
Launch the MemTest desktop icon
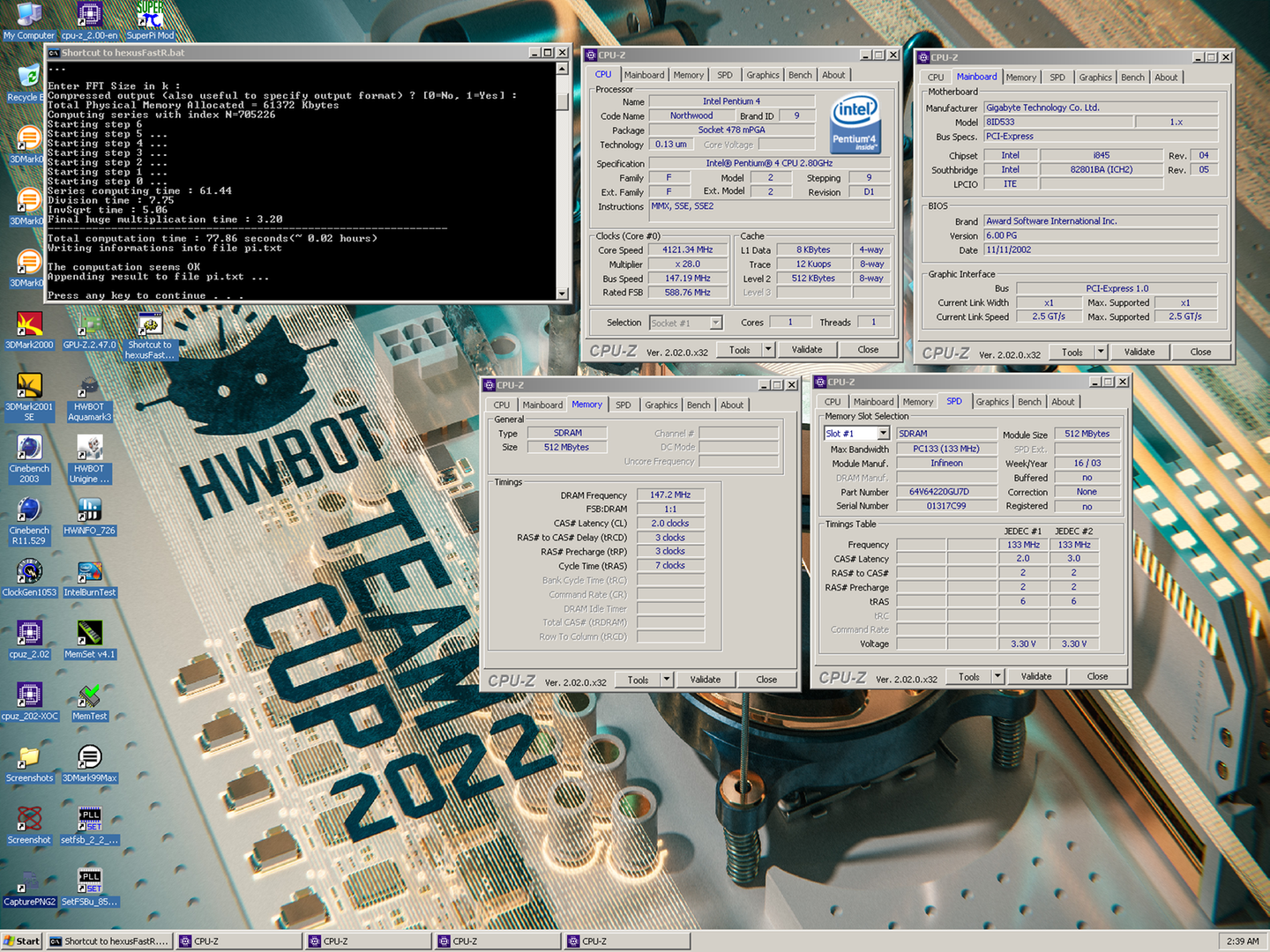(x=89, y=701)
